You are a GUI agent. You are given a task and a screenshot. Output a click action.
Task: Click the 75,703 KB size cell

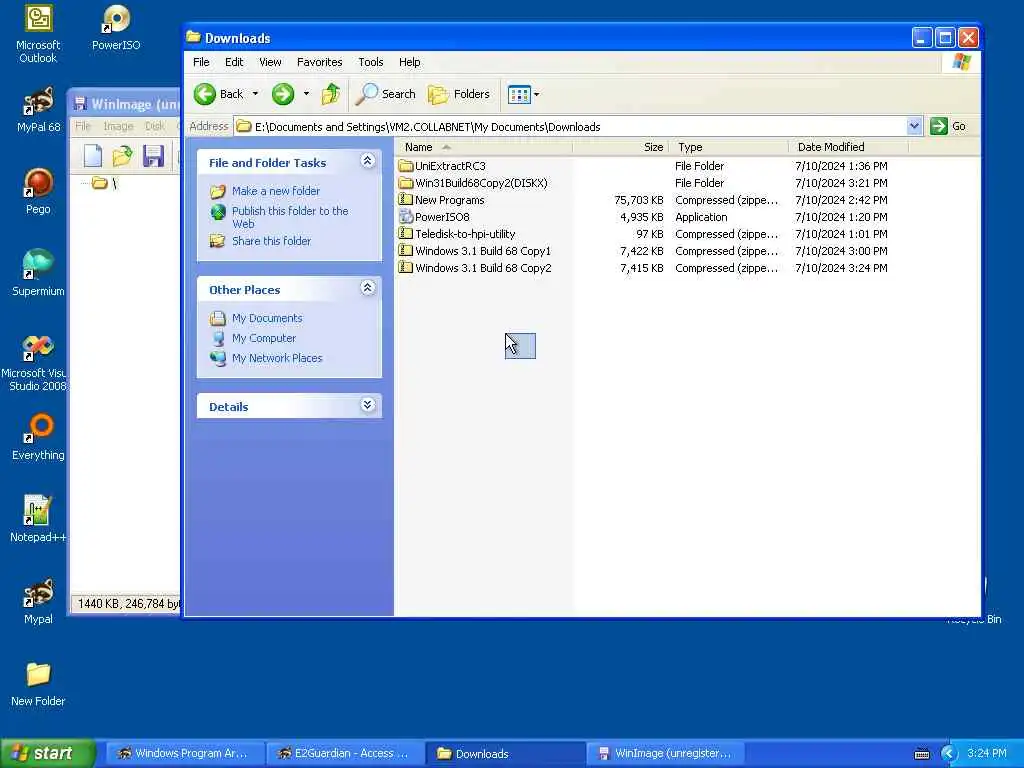point(639,200)
